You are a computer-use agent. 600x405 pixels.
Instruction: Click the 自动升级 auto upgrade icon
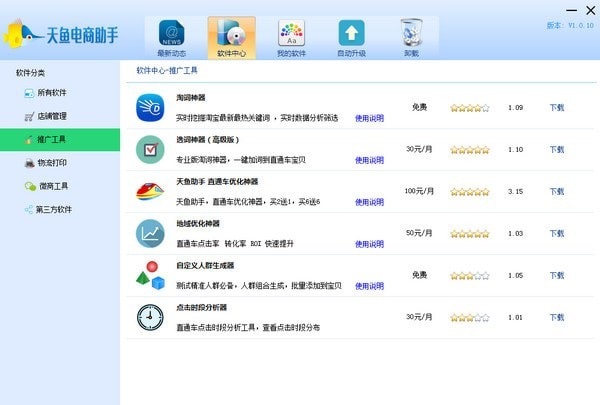(x=351, y=33)
